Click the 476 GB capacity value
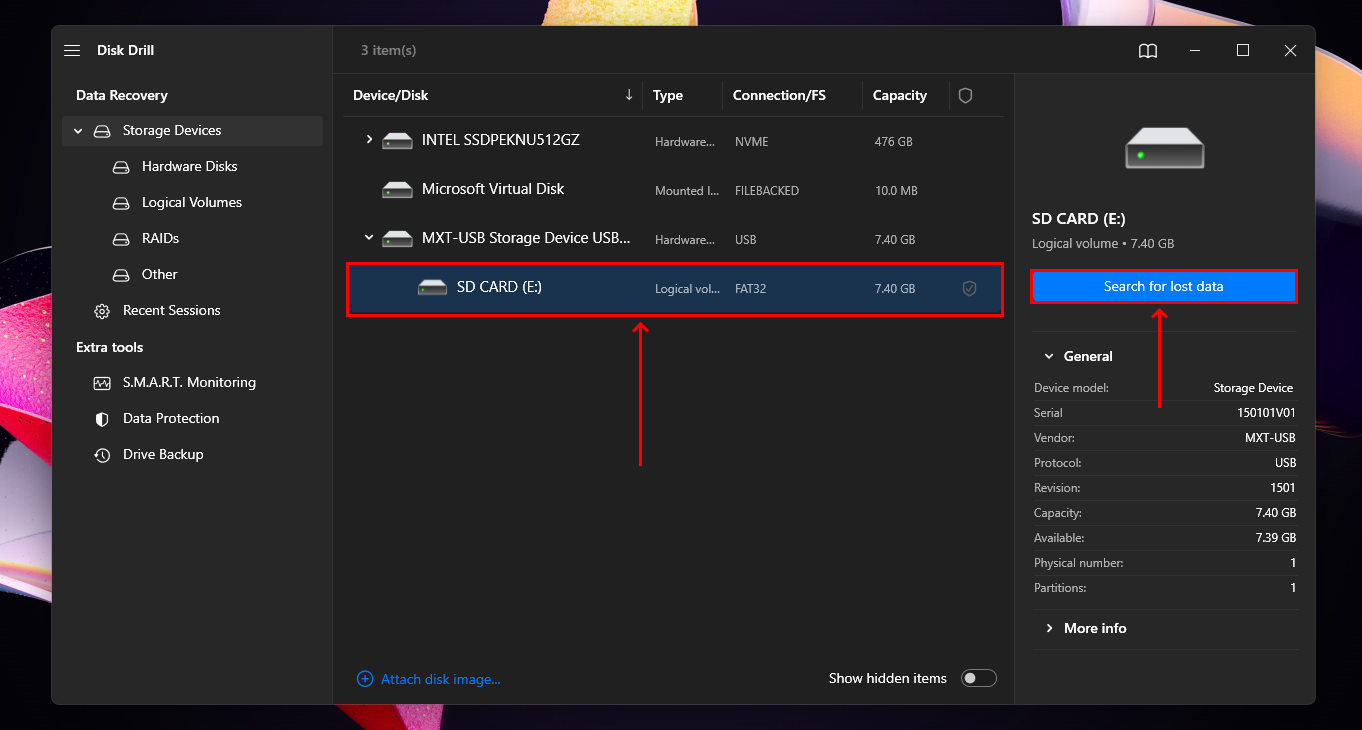 point(893,142)
